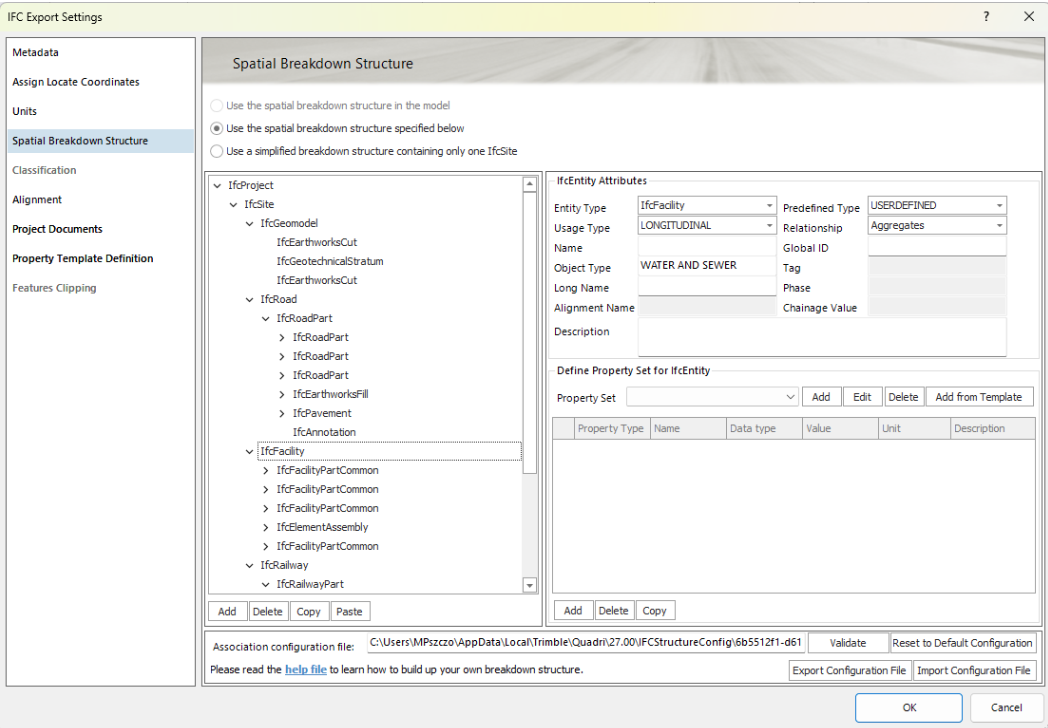The height and width of the screenshot is (728, 1048).
Task: Click the Edit property set button
Action: tap(862, 397)
